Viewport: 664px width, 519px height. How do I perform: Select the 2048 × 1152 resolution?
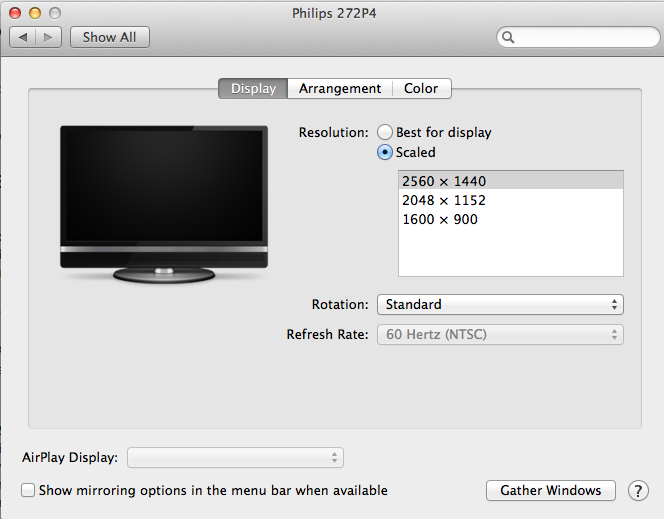(x=511, y=200)
